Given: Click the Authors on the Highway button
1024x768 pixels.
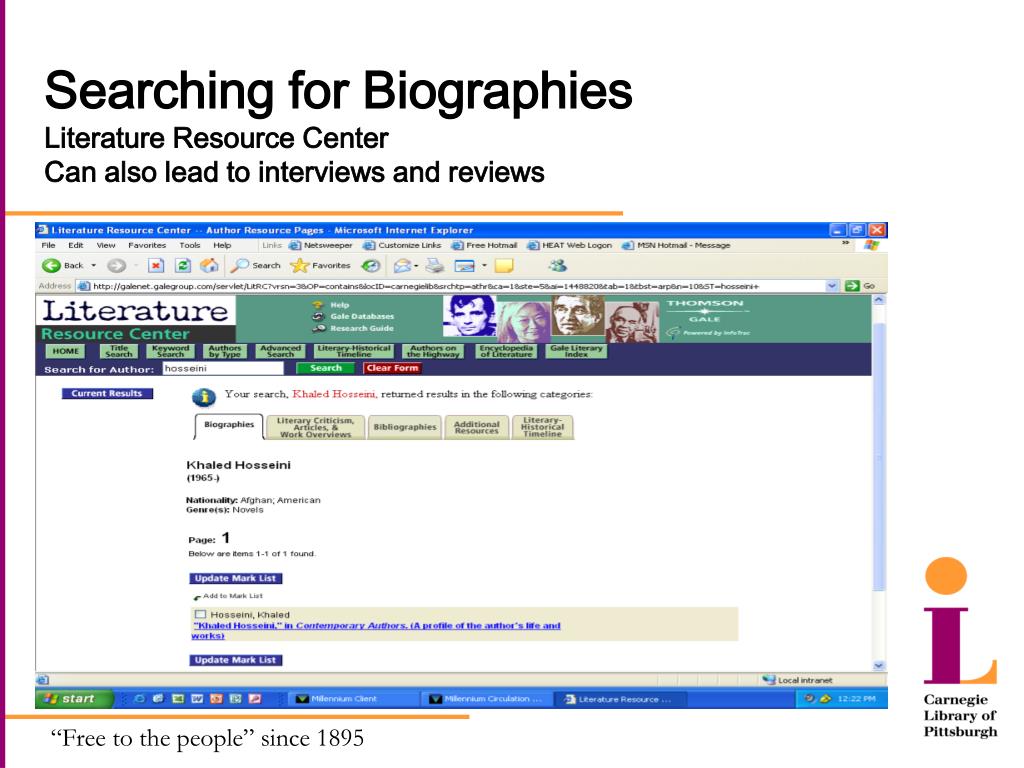Looking at the screenshot, I should click(433, 351).
